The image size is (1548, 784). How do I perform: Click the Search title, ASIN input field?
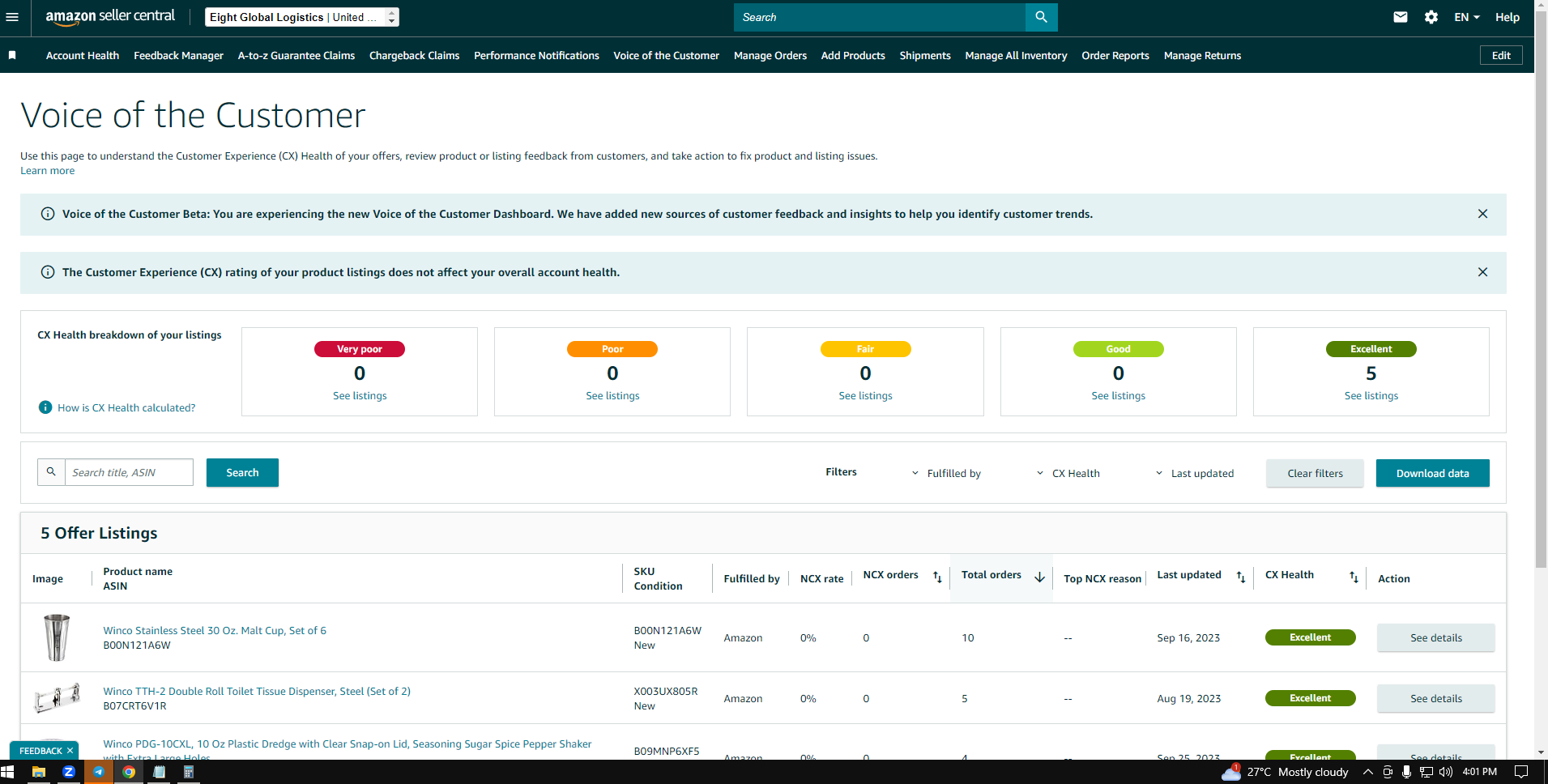click(x=129, y=472)
